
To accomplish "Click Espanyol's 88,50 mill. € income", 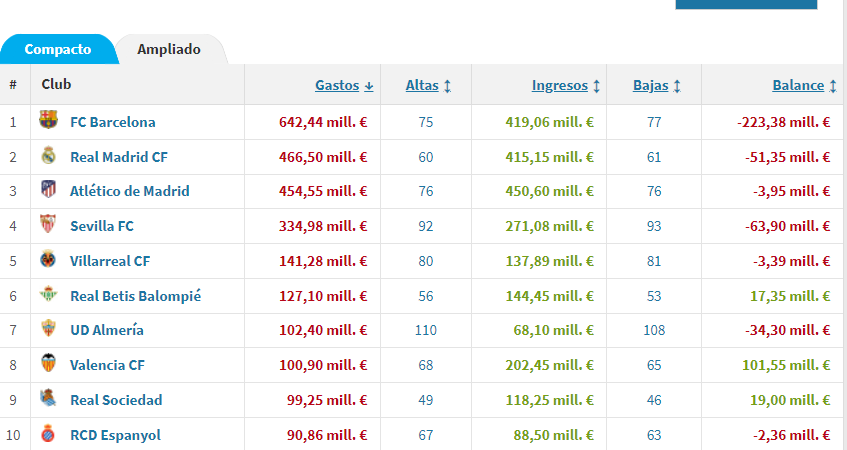I will (x=553, y=435).
